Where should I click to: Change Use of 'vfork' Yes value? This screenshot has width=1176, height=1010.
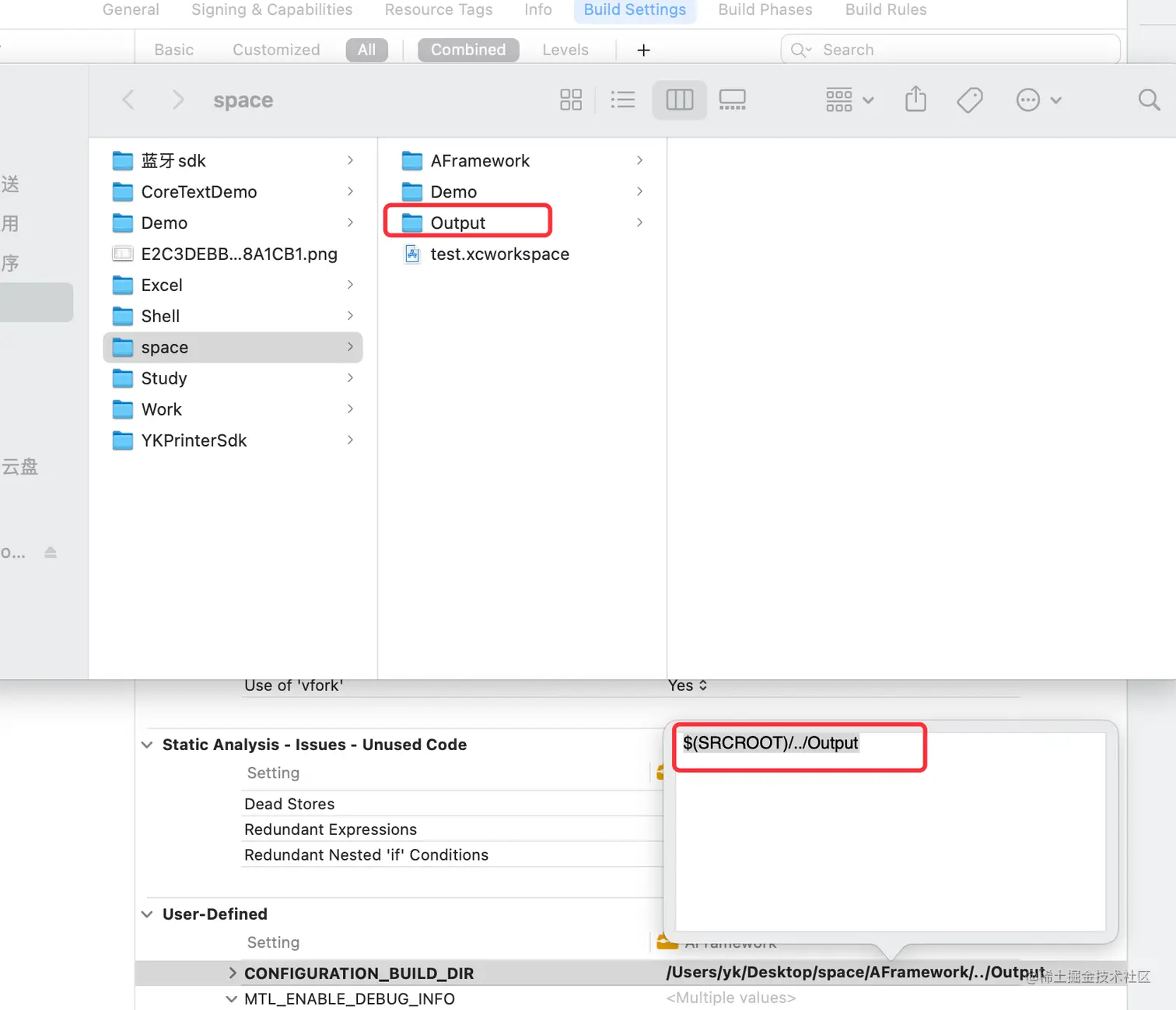[688, 686]
